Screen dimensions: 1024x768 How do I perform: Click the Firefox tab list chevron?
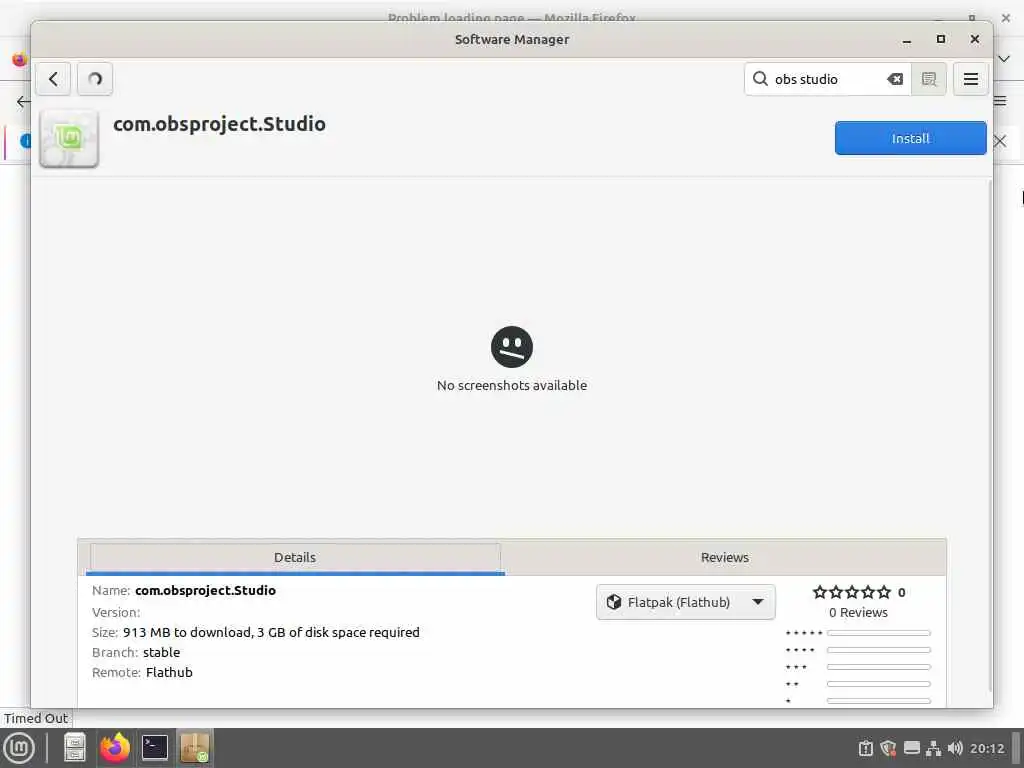[x=1004, y=59]
